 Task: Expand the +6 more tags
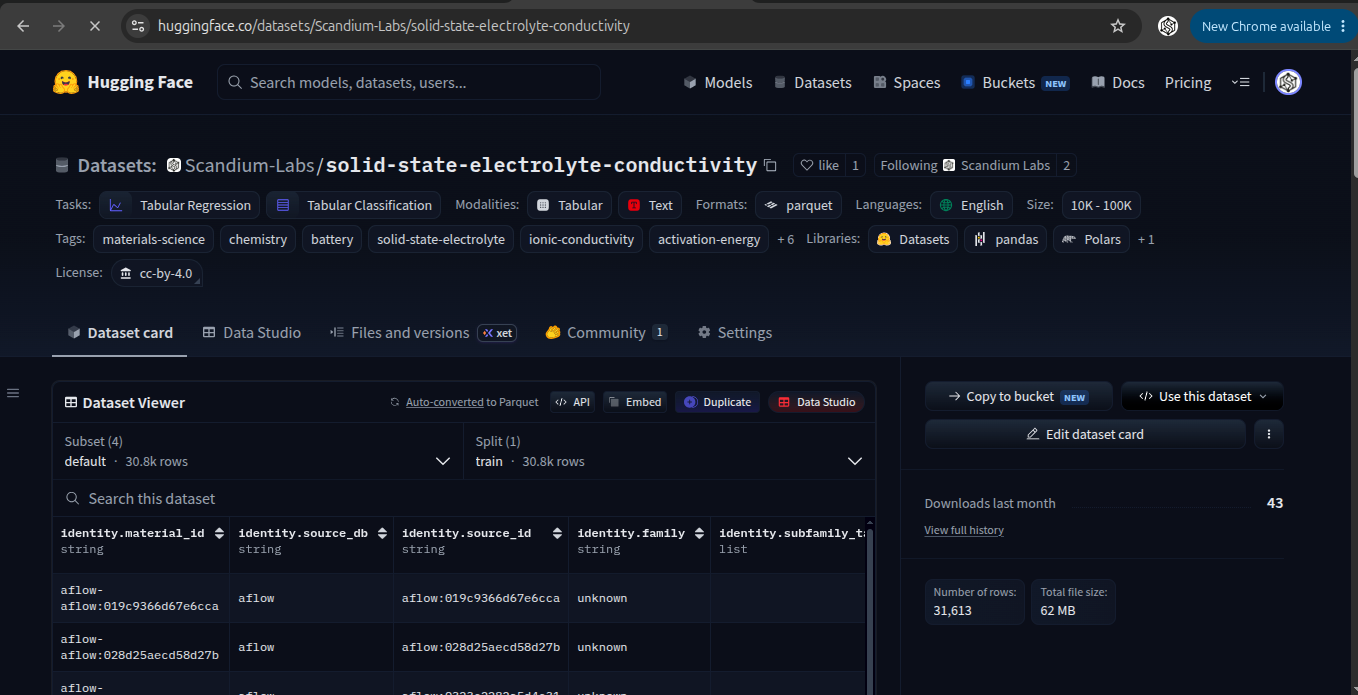785,240
